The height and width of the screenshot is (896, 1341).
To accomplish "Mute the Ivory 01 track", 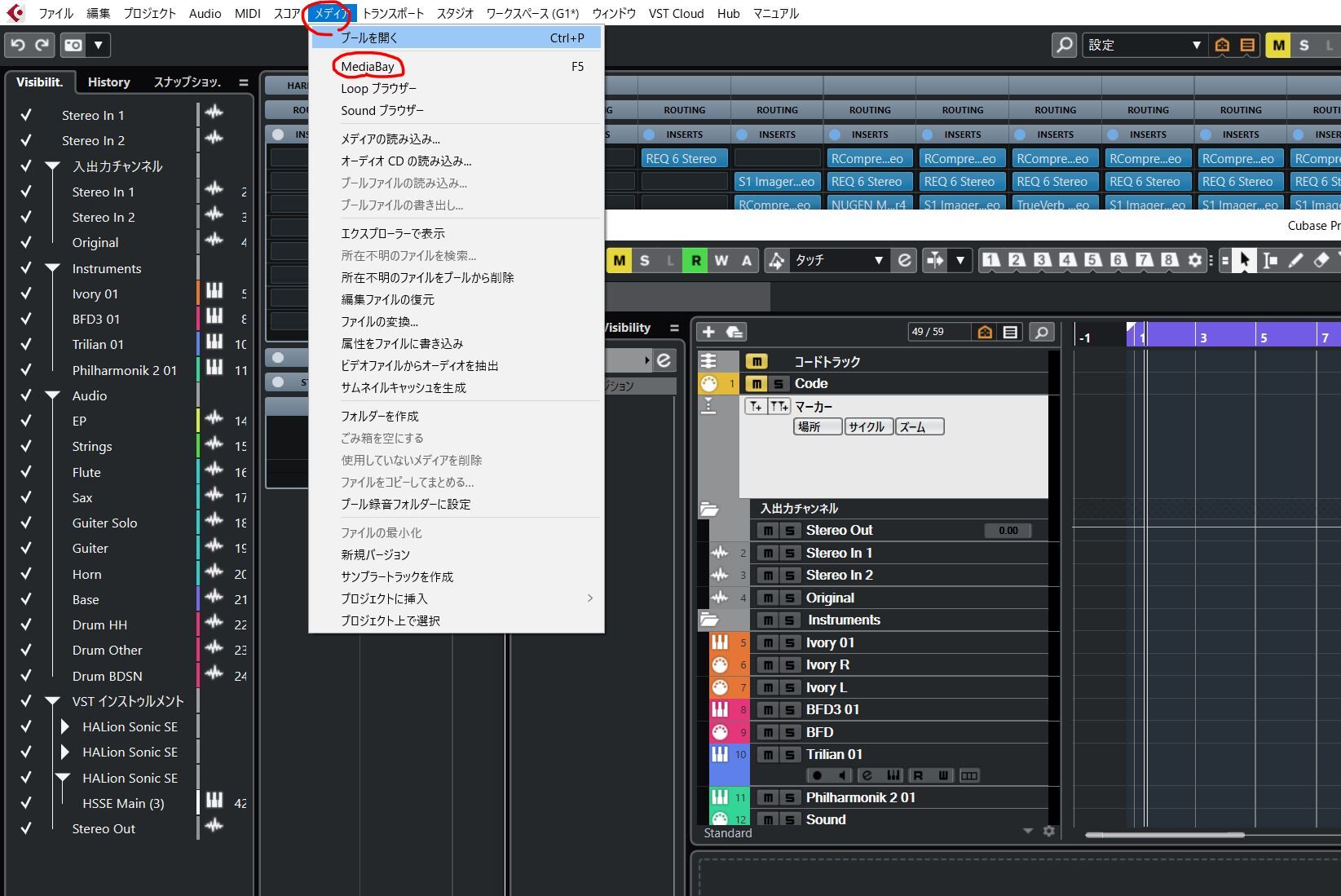I will pos(766,643).
